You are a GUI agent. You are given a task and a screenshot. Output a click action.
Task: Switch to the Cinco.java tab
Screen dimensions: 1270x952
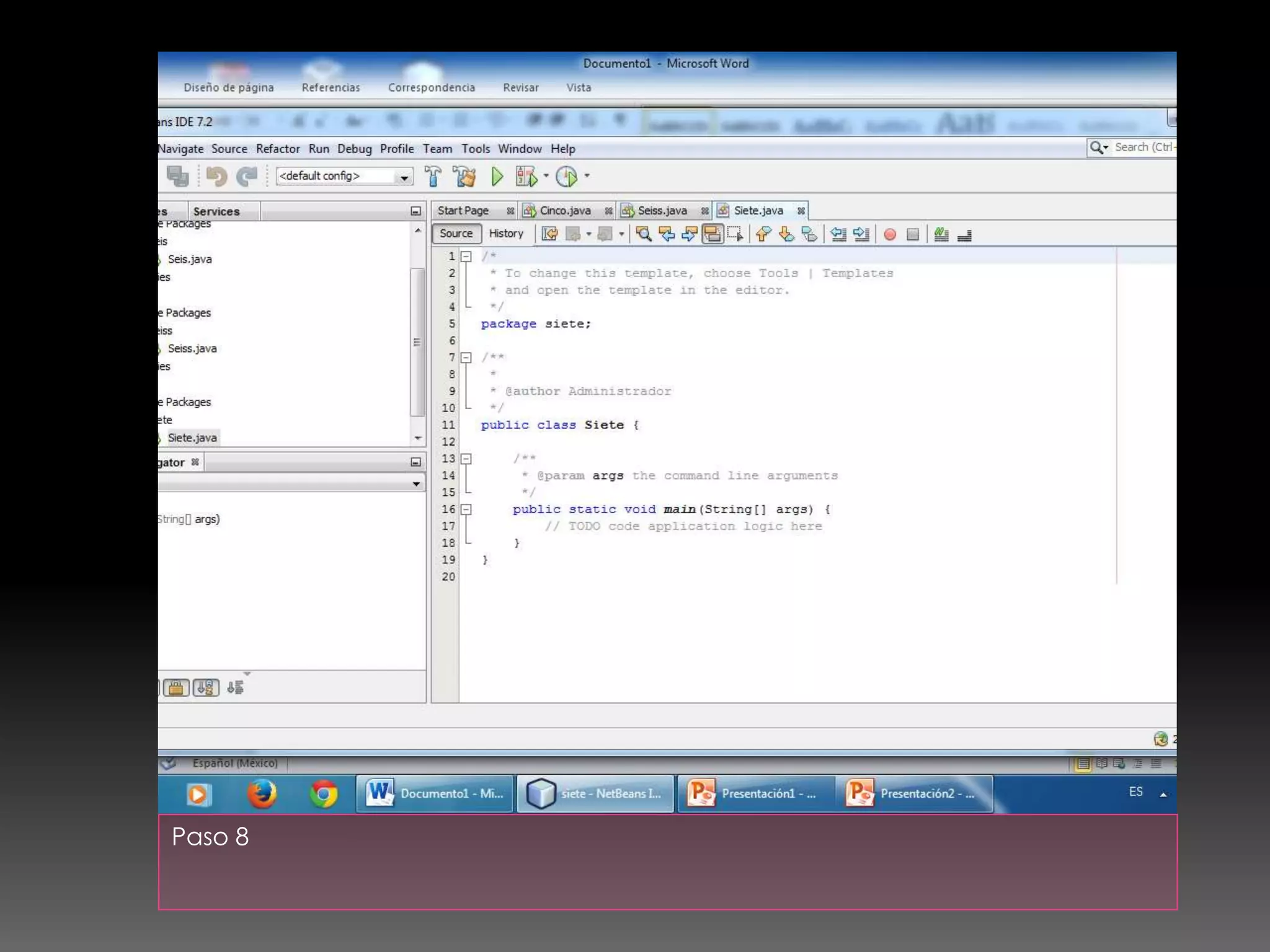coord(564,211)
